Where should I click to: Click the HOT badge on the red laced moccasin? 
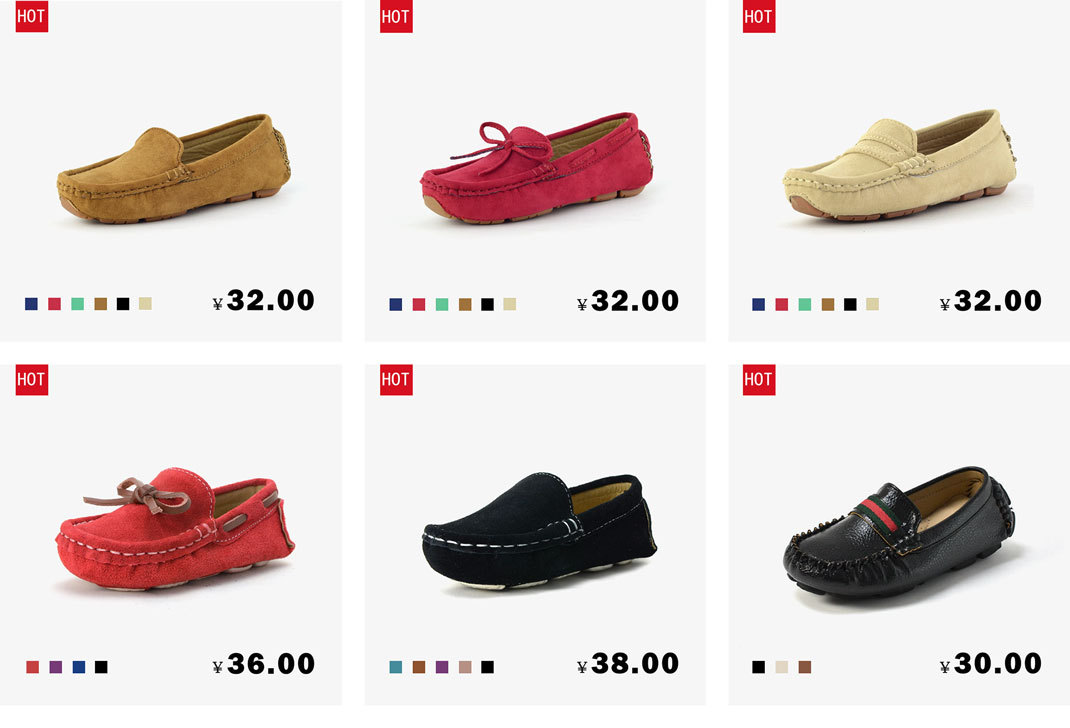point(31,379)
